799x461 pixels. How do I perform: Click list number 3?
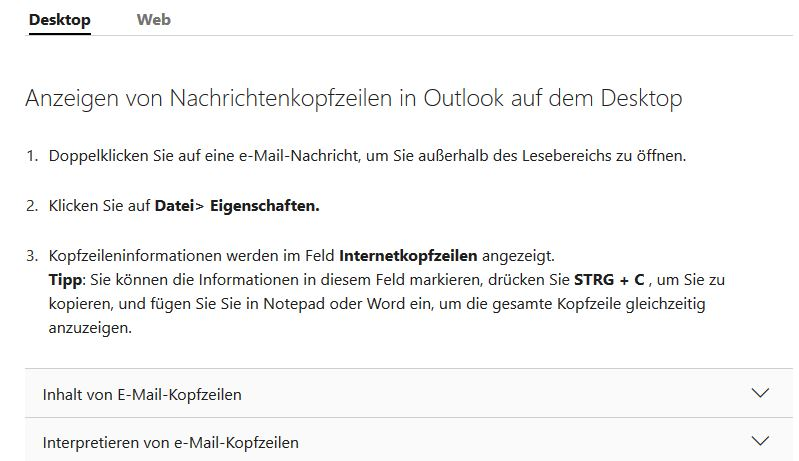pyautogui.click(x=32, y=256)
